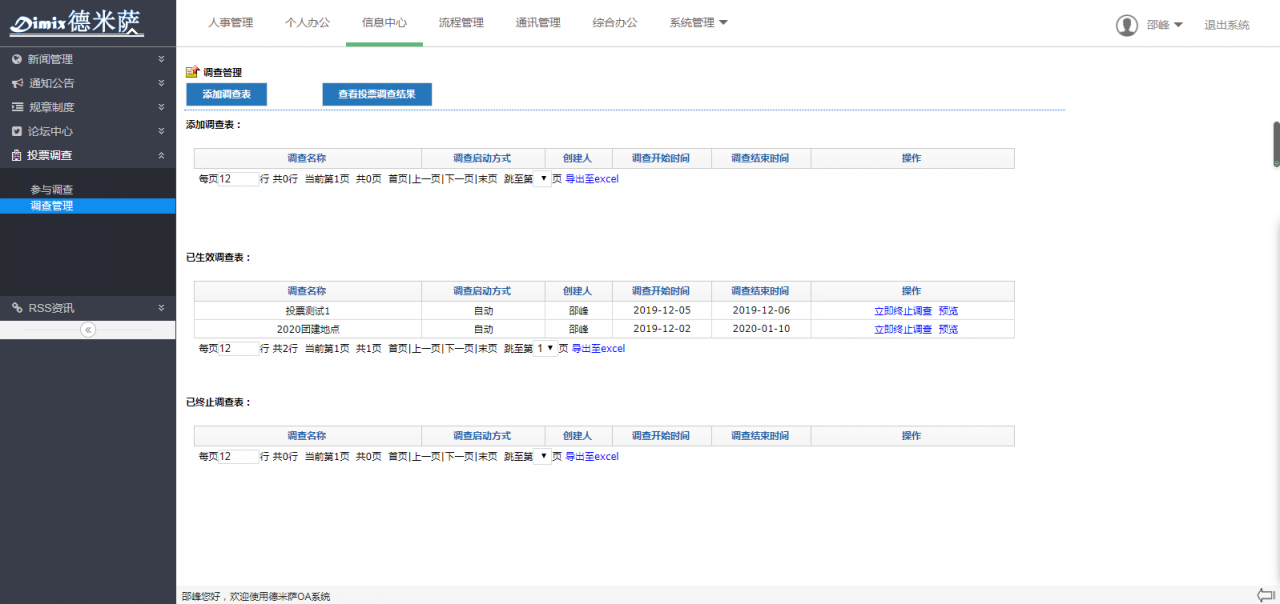Click the user avatar icon

point(1127,25)
